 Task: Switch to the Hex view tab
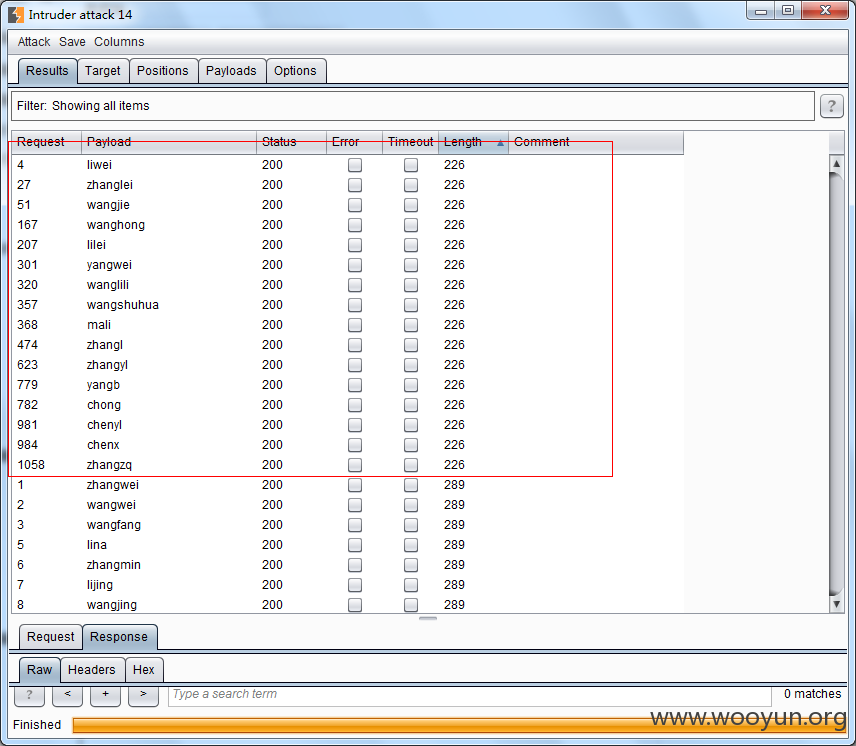(x=144, y=670)
